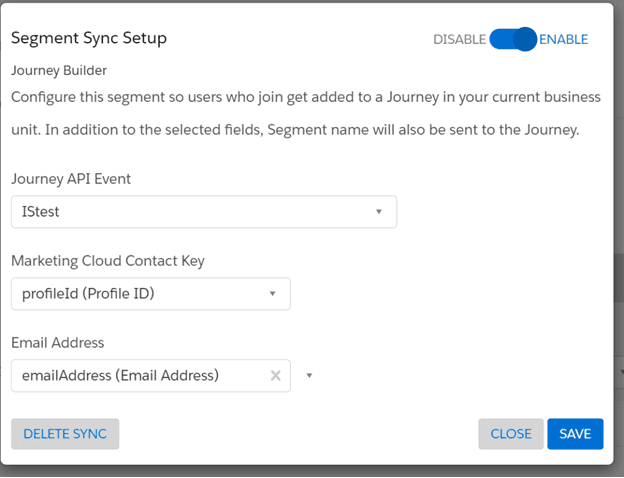This screenshot has height=478, width=624.
Task: Click the caret arrow in the profileId field
Action: 273,294
